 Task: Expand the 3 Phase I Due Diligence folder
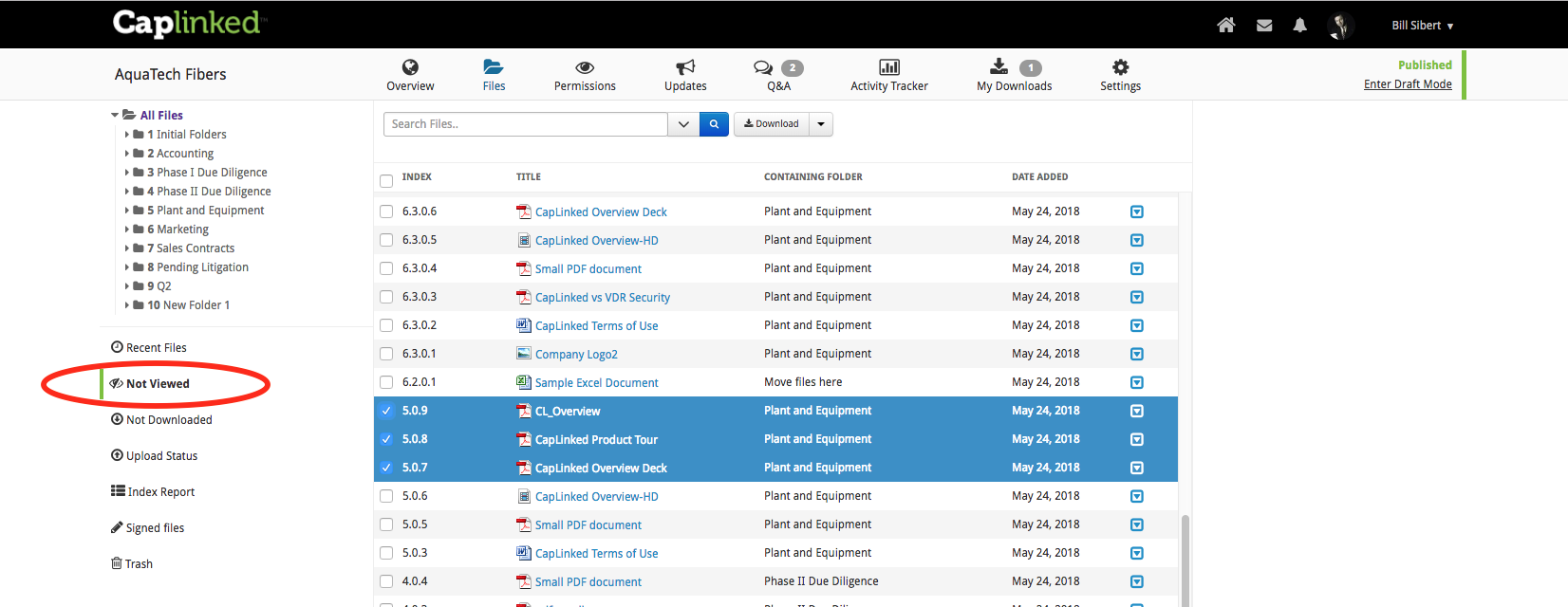(x=127, y=173)
